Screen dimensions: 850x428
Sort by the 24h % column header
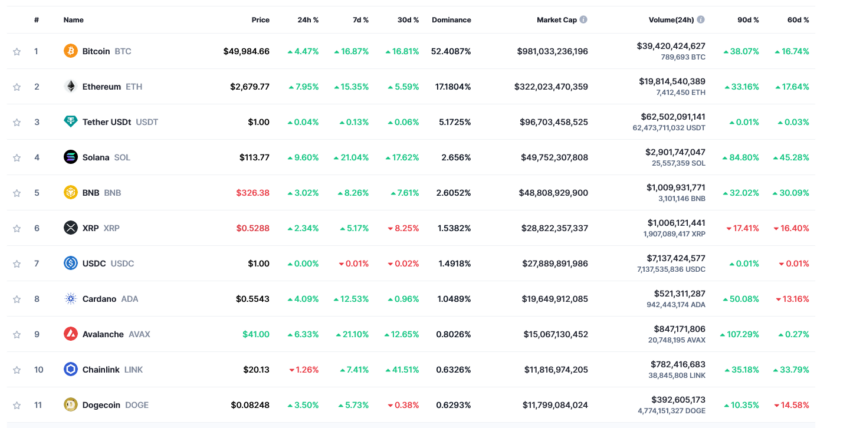pos(308,20)
